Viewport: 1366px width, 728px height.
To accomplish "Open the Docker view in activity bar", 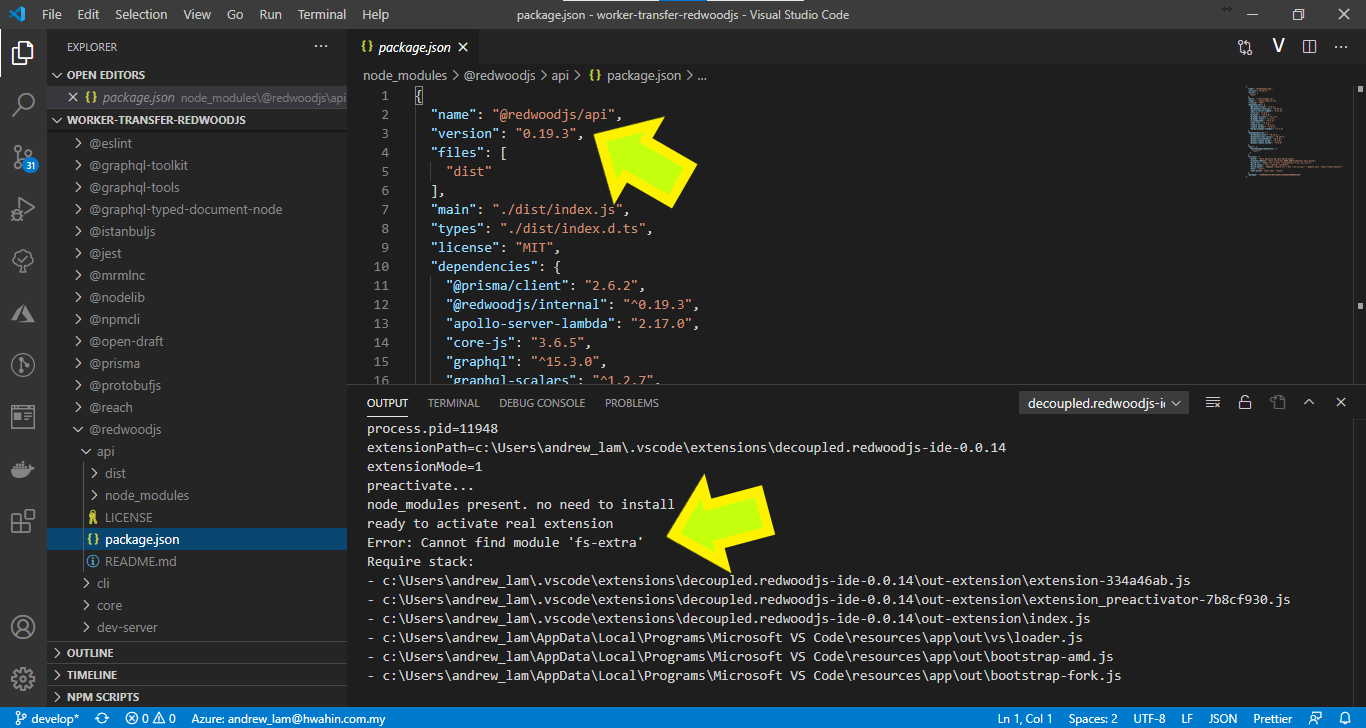I will (x=23, y=469).
